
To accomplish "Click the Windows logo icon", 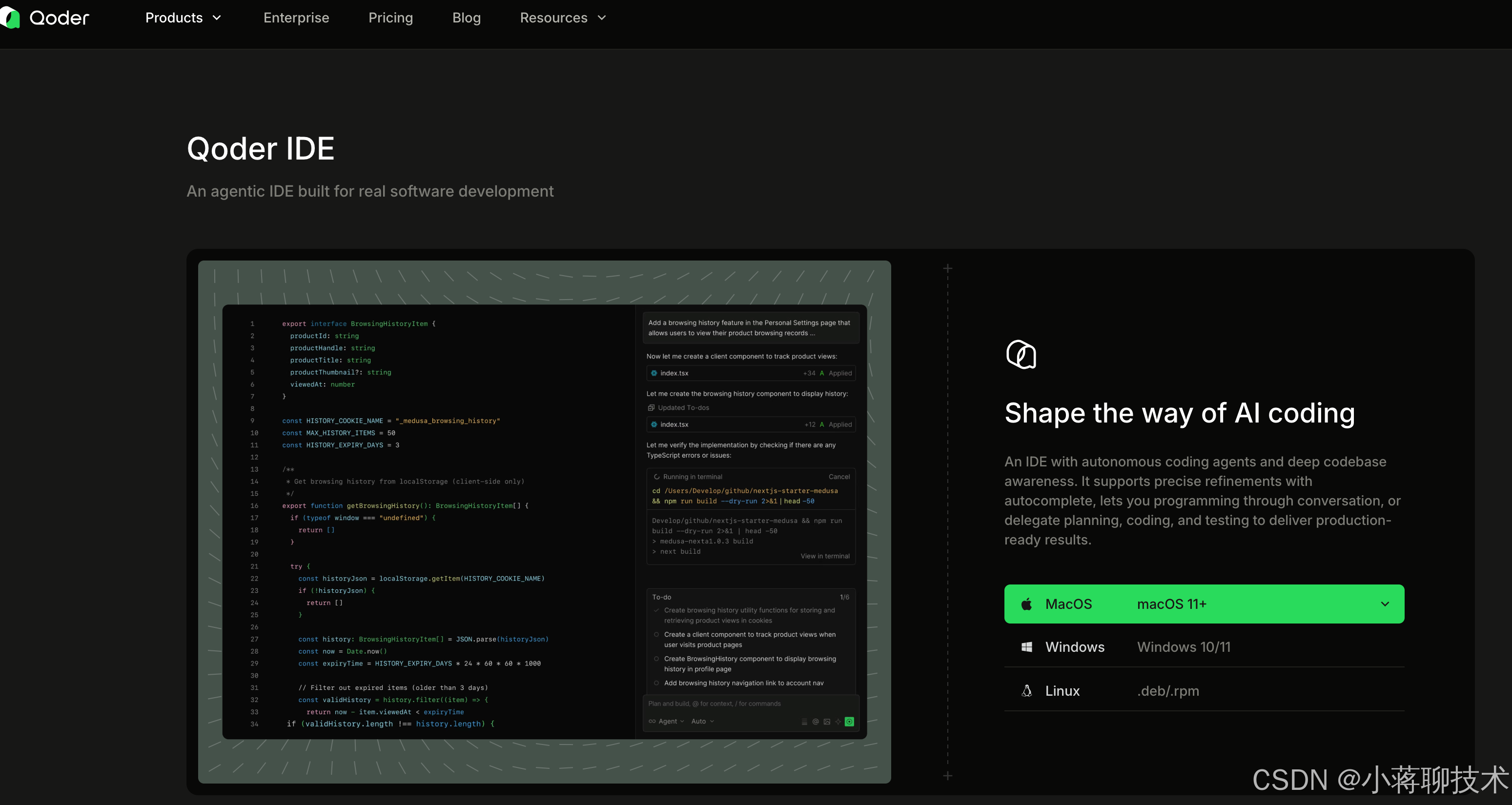I will tap(1026, 646).
